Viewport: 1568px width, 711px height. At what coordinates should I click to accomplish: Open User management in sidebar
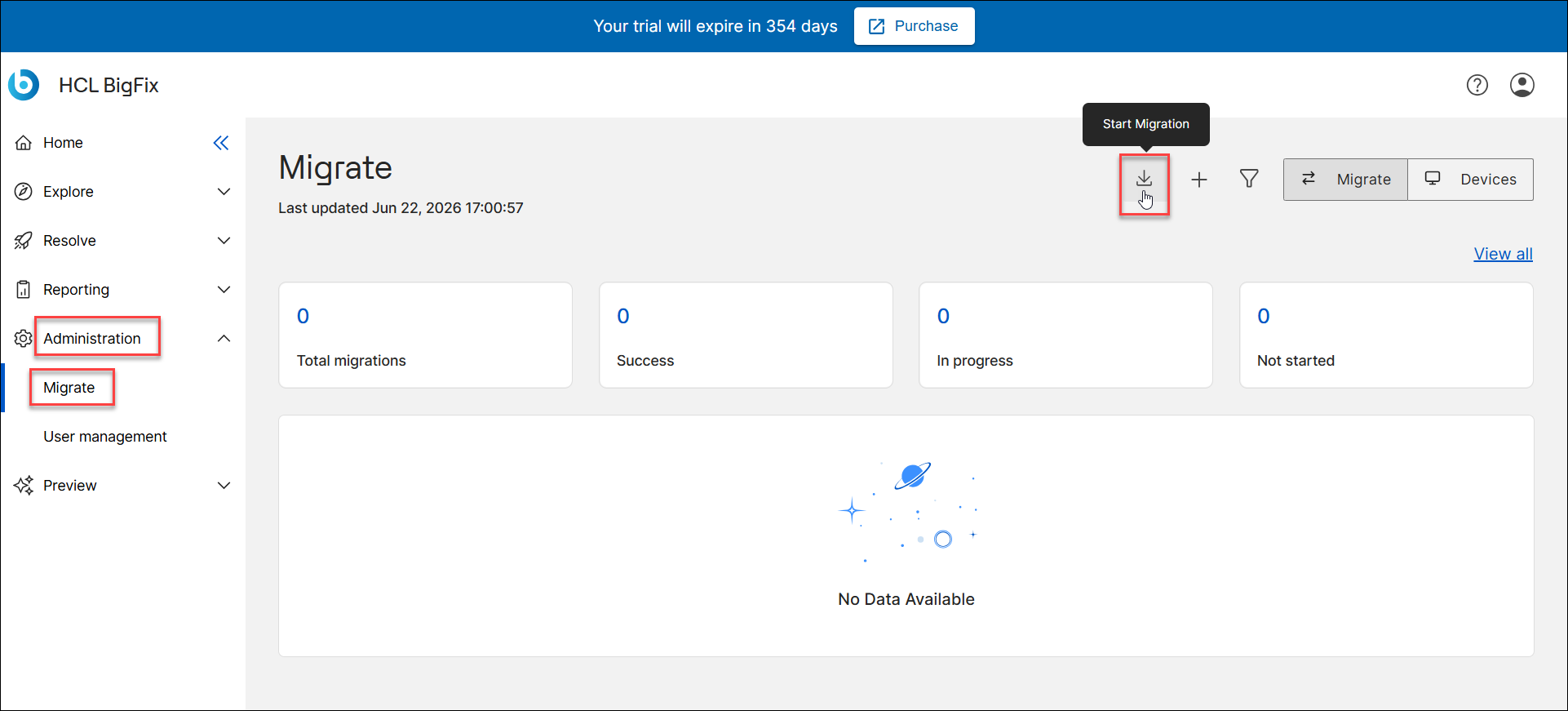click(x=105, y=437)
